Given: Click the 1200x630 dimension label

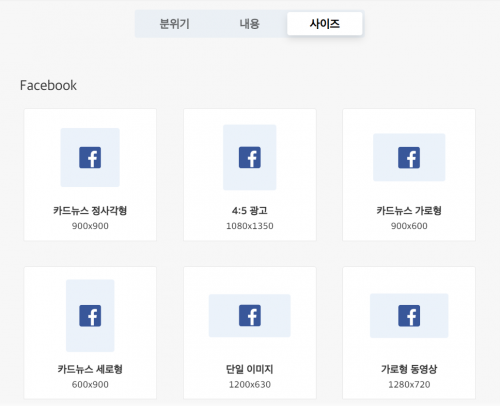Looking at the screenshot, I should 250,385.
